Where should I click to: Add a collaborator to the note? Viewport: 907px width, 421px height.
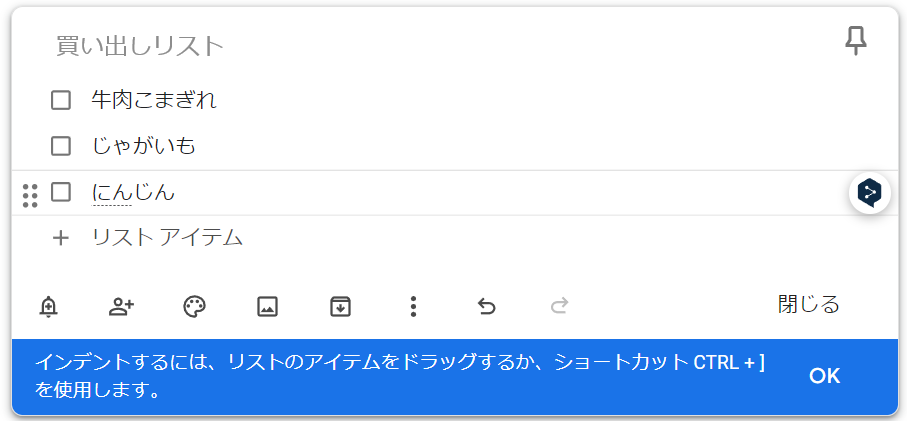[x=121, y=307]
